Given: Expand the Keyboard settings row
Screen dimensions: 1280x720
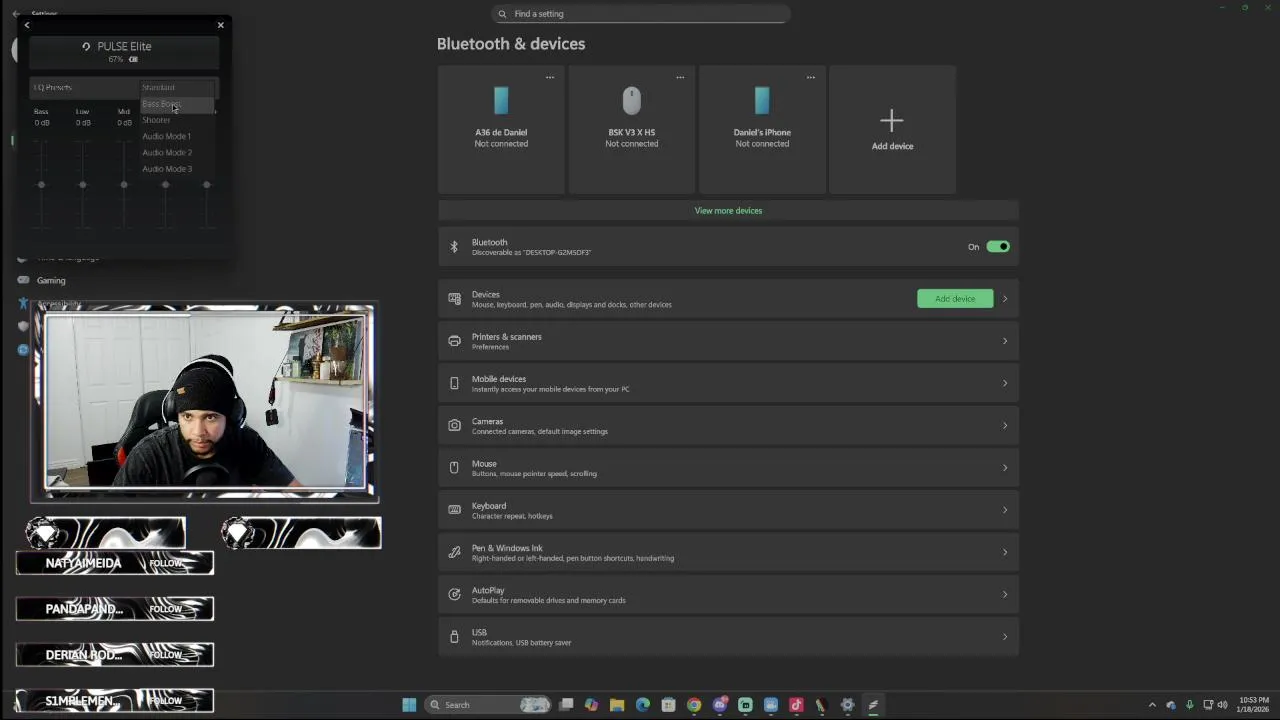Looking at the screenshot, I should 728,510.
